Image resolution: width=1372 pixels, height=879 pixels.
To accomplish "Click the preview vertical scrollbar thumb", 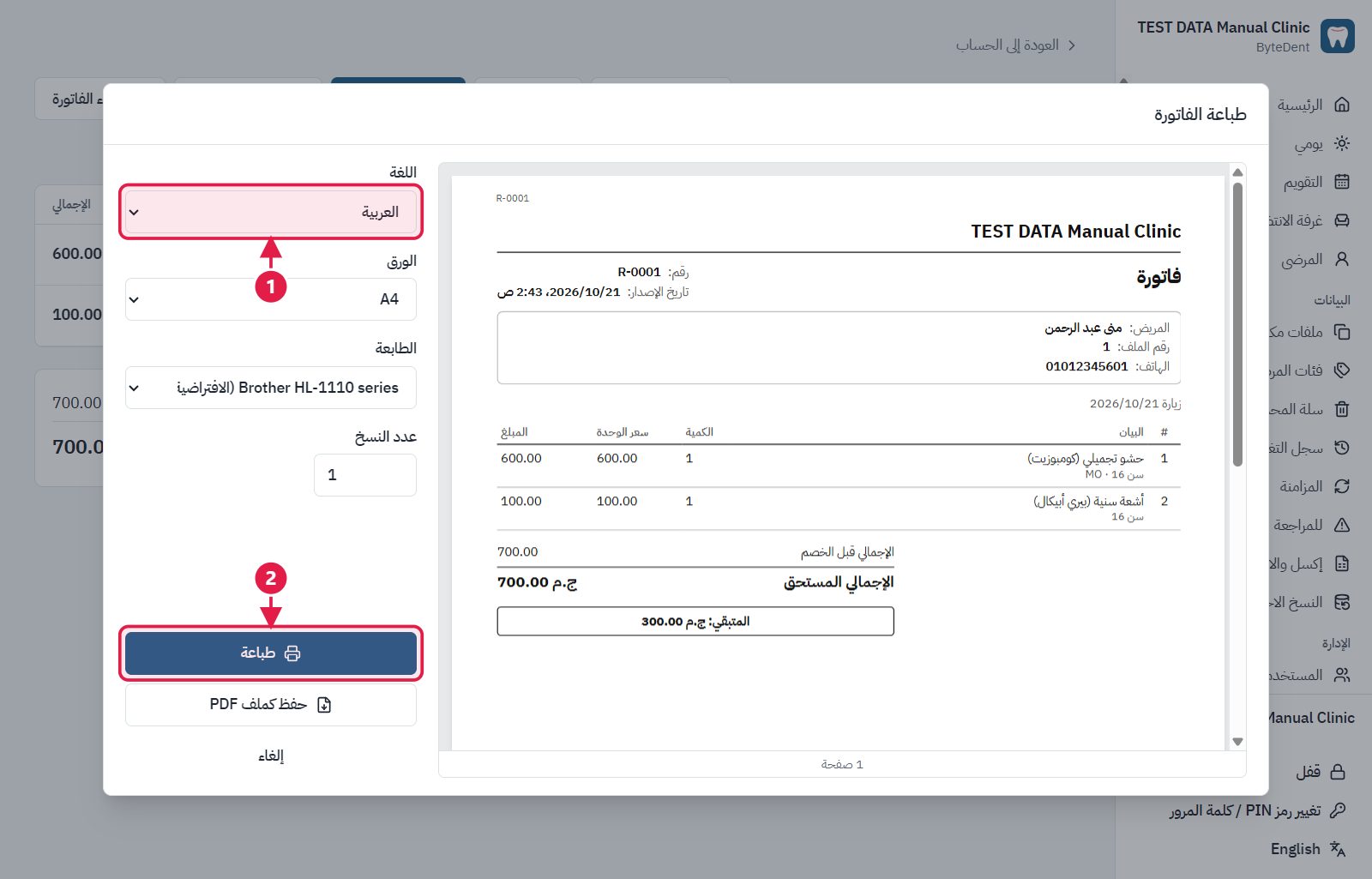I will click(x=1237, y=324).
